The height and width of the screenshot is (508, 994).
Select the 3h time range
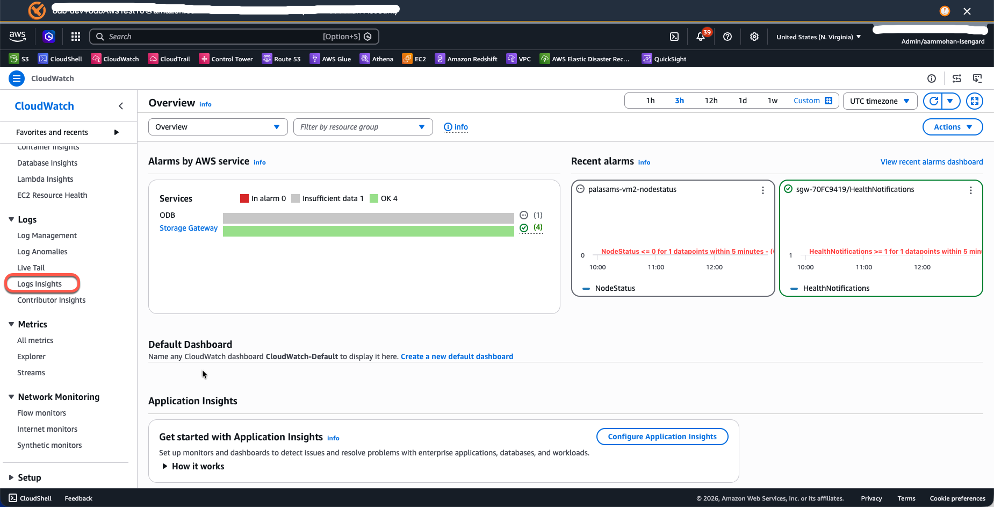coord(679,101)
